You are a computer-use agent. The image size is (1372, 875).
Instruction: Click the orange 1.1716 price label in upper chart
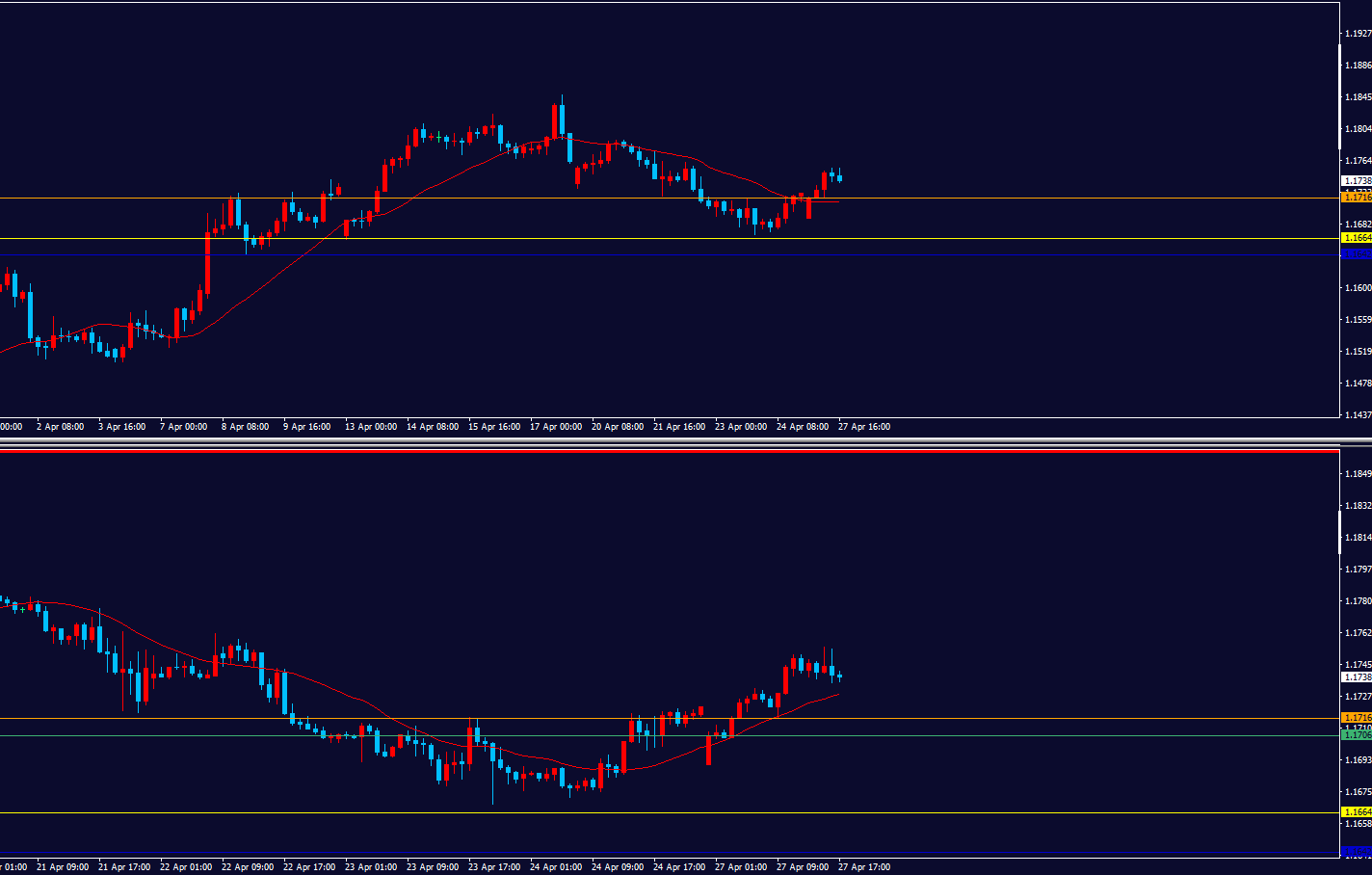1357,198
